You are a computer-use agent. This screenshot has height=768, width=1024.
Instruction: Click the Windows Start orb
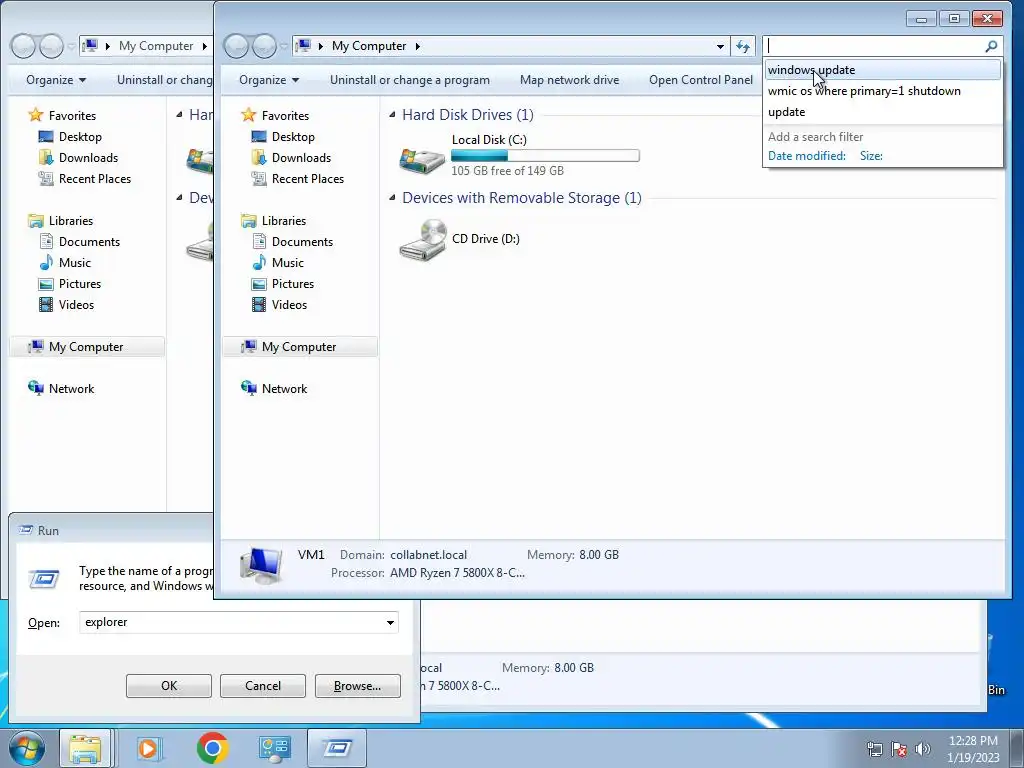(27, 748)
